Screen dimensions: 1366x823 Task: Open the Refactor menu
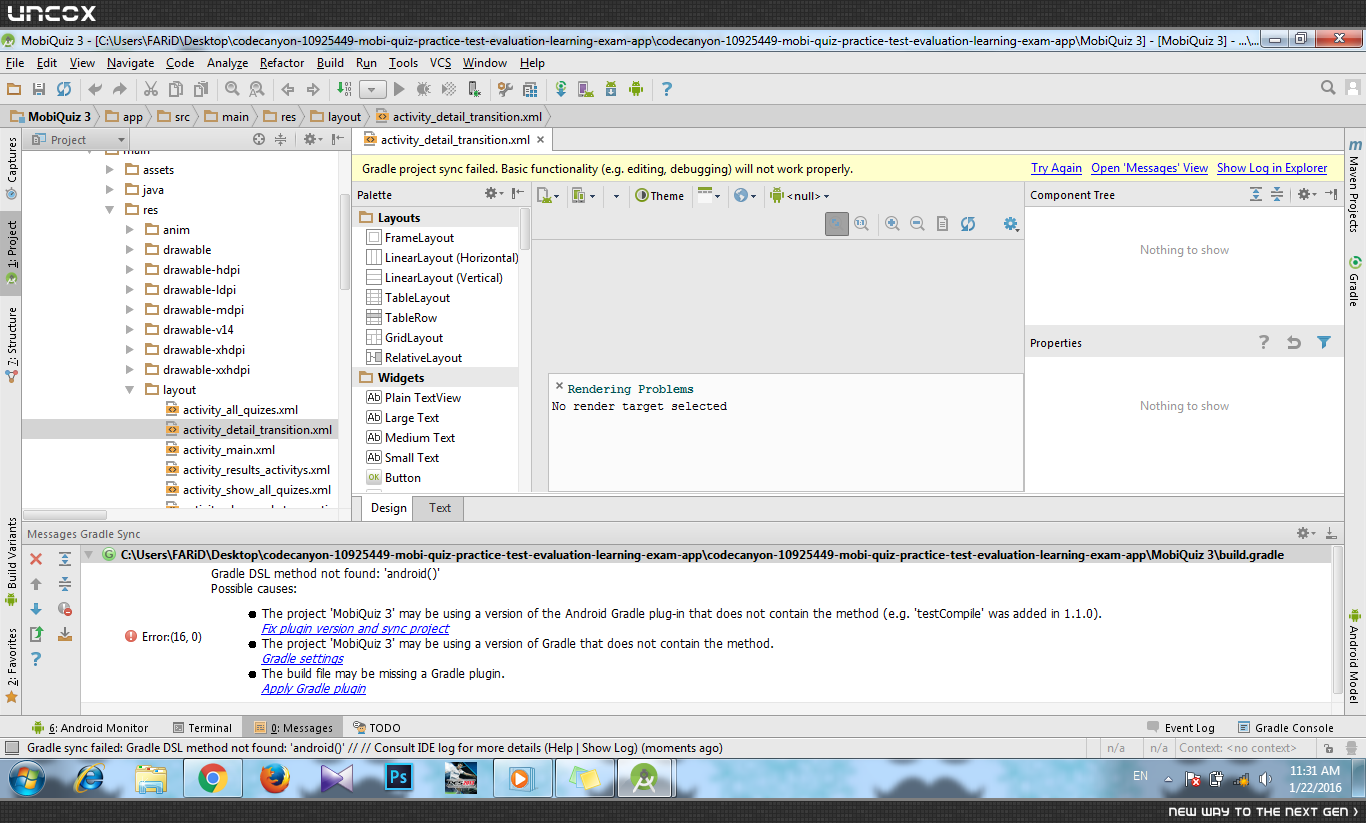[x=282, y=63]
